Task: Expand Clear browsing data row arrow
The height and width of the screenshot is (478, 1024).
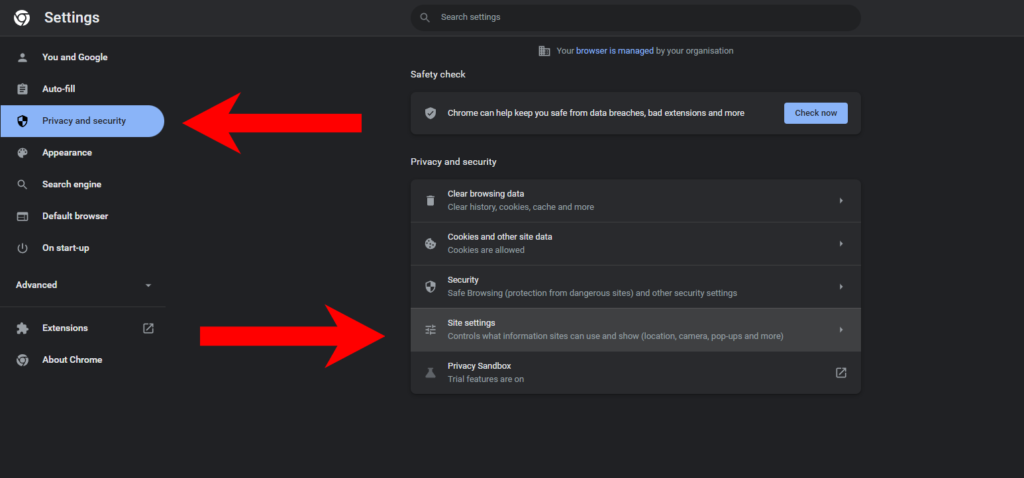Action: coord(841,200)
